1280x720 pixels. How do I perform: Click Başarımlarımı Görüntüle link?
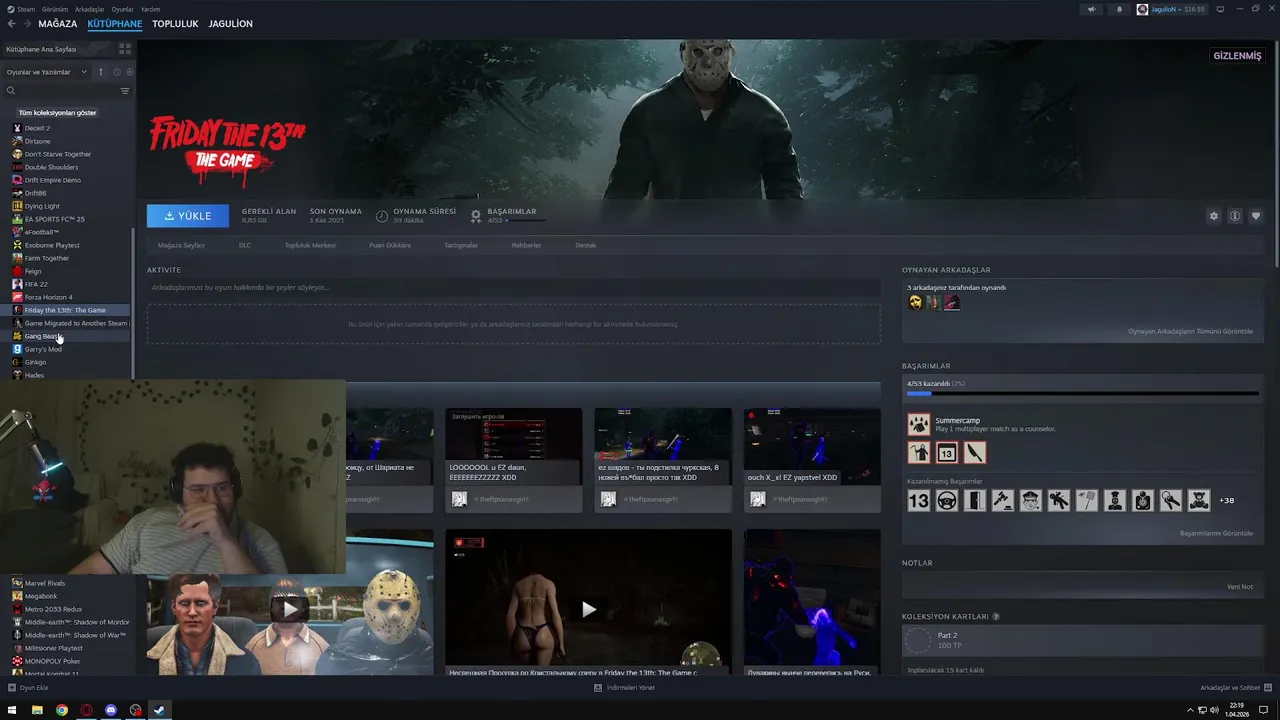pyautogui.click(x=1216, y=533)
